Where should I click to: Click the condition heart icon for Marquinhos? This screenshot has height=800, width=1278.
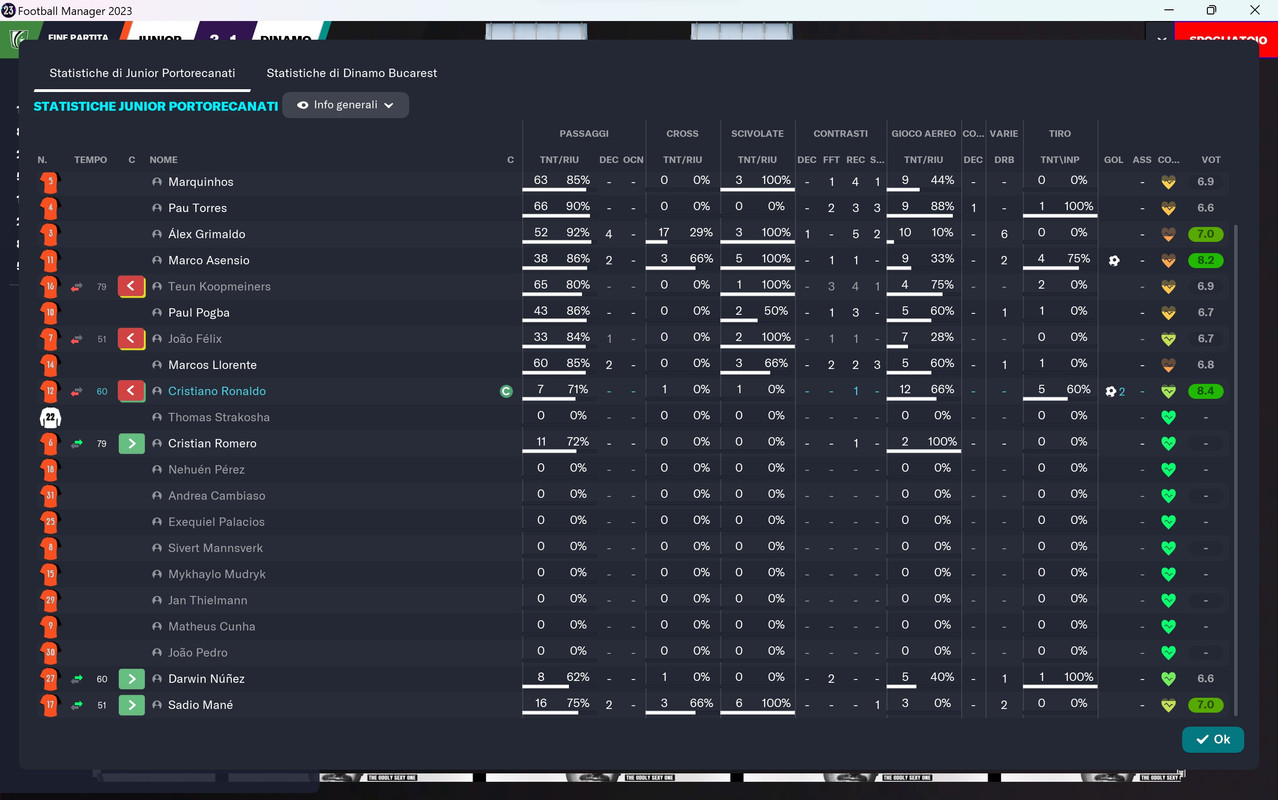click(1167, 182)
